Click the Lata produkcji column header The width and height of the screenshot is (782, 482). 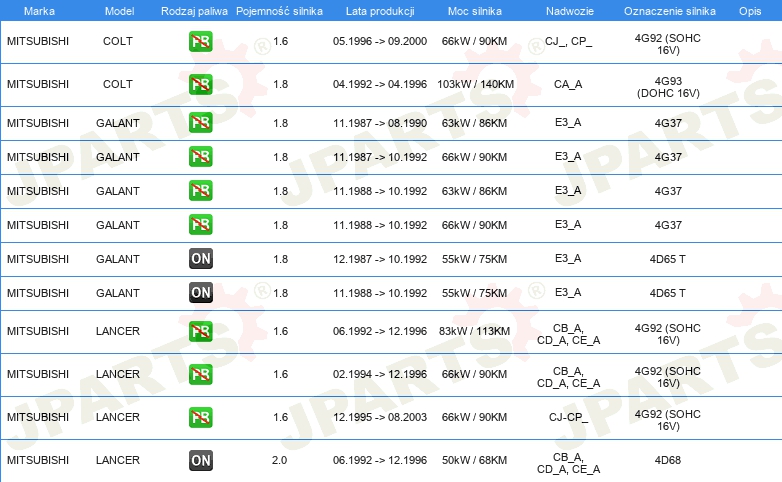coord(380,11)
